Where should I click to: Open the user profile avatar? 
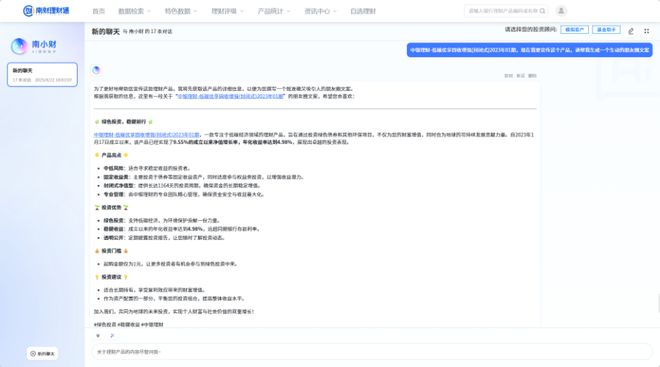[561, 11]
